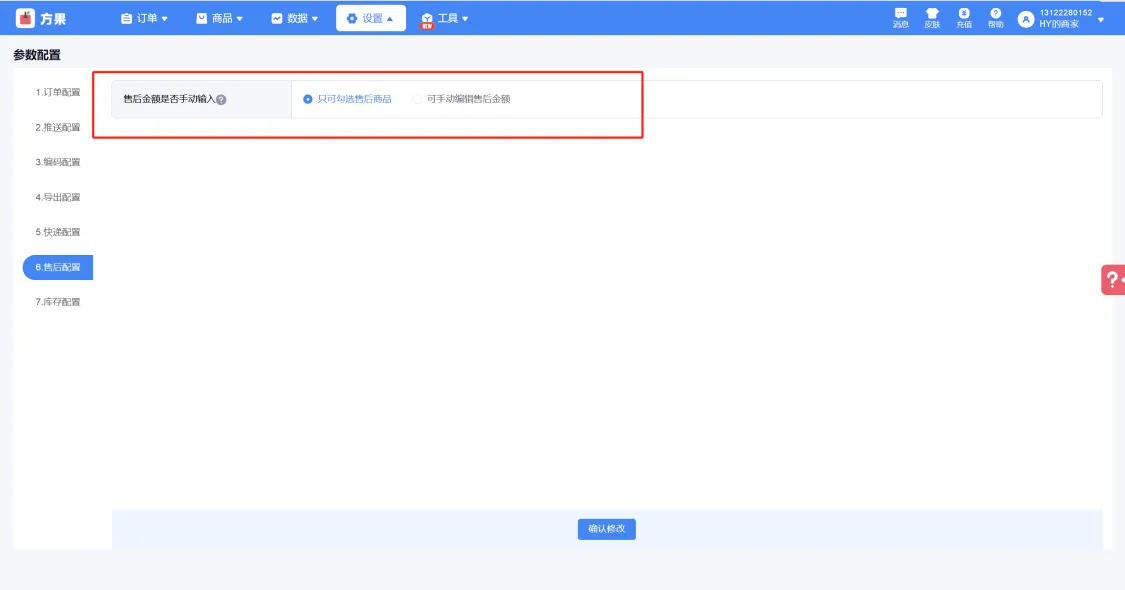
Task: Expand the 数据 dropdown menu
Action: [x=294, y=19]
